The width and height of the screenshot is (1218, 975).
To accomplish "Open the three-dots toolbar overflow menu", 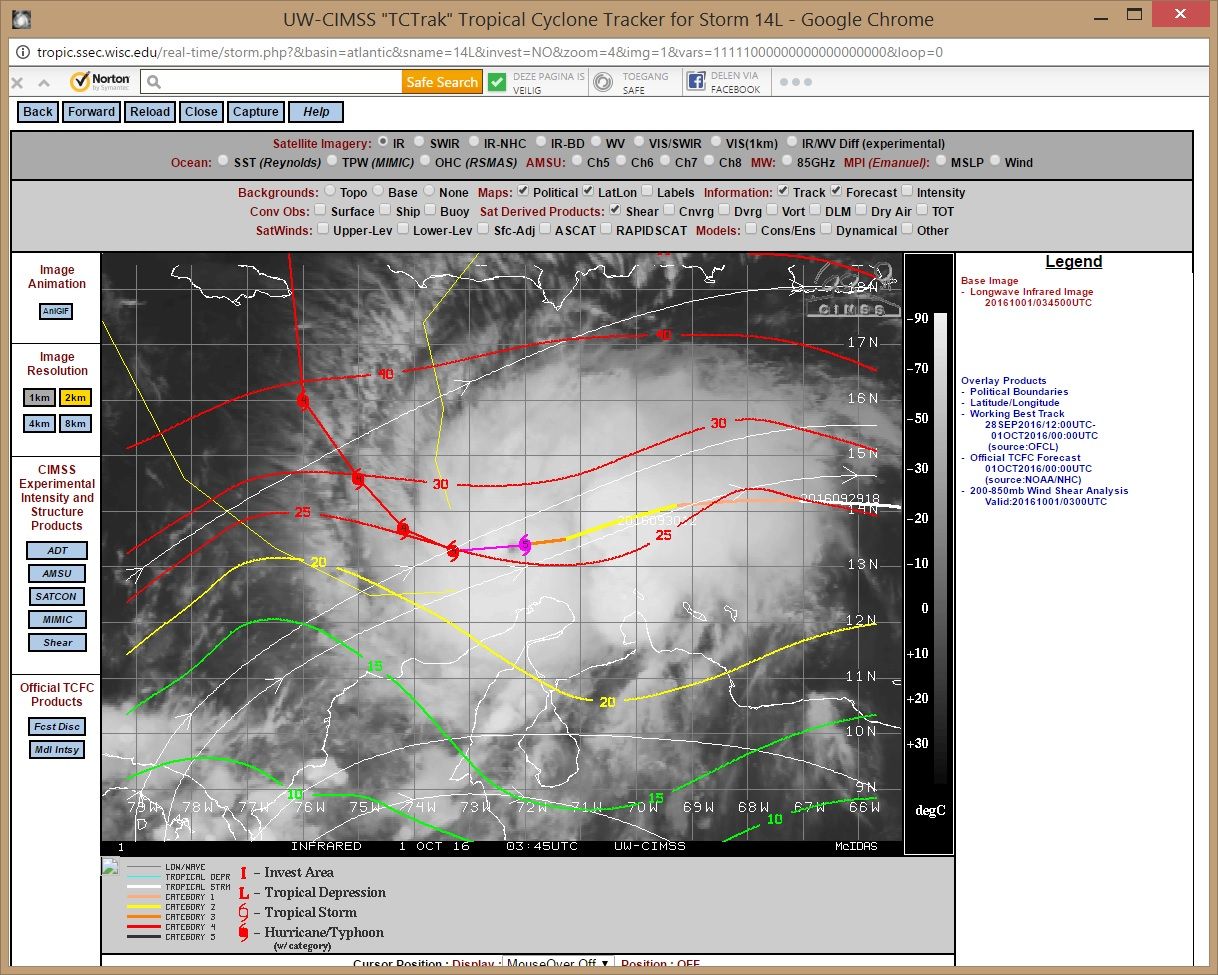I will coord(795,82).
